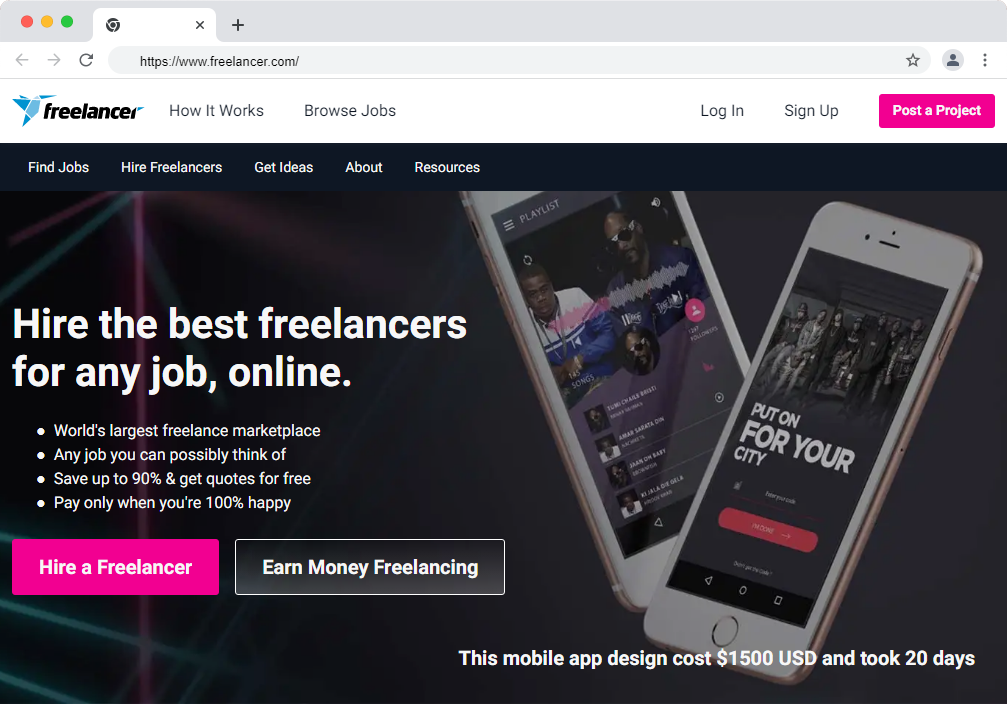Open the Find Jobs menu
This screenshot has height=704, width=1007.
[x=58, y=167]
